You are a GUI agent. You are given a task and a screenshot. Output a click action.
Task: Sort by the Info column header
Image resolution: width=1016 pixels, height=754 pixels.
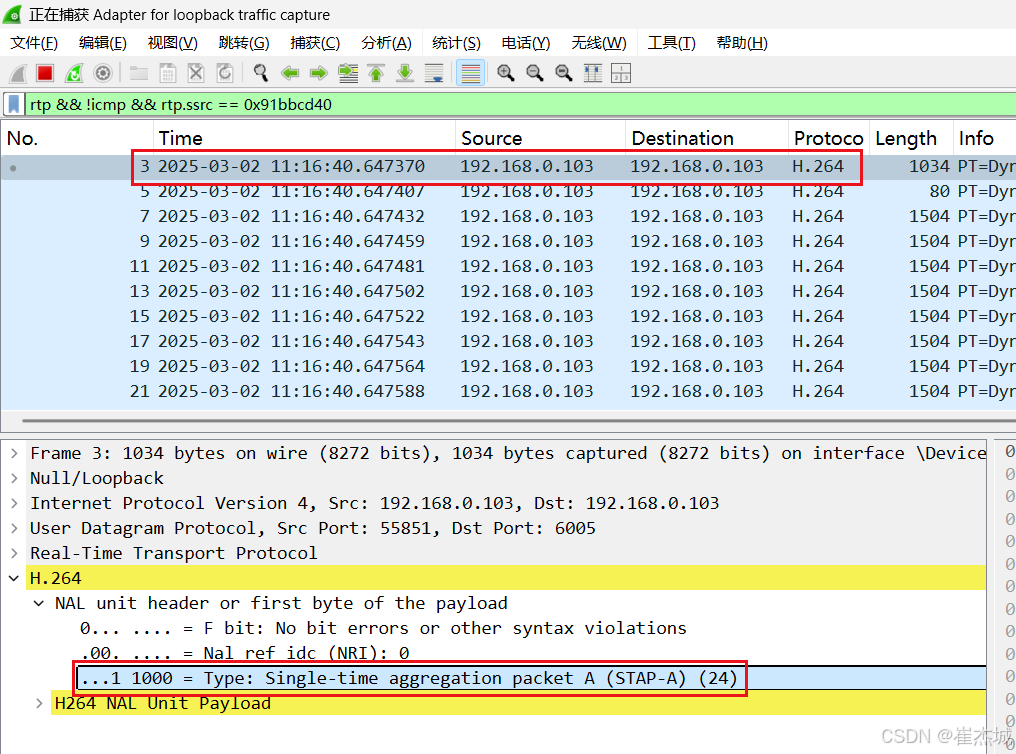(984, 138)
